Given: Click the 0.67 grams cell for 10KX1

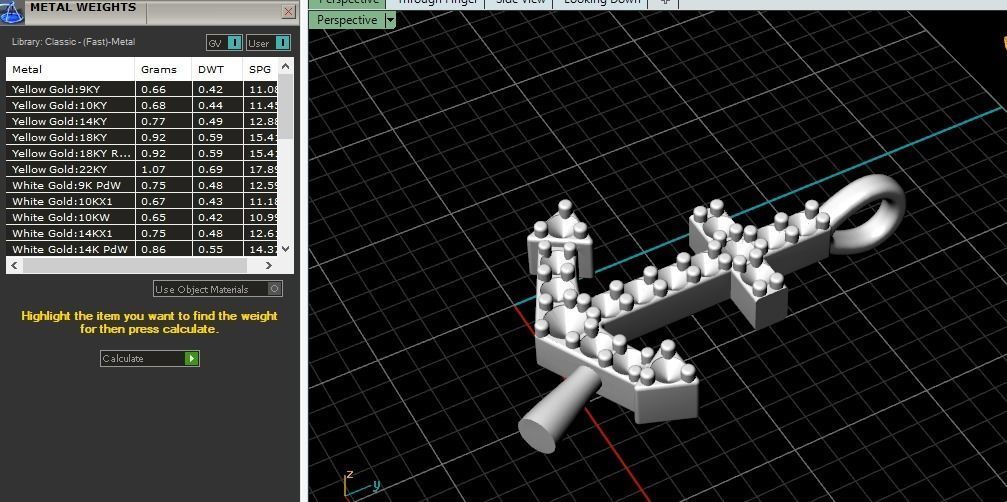Looking at the screenshot, I should tap(163, 202).
